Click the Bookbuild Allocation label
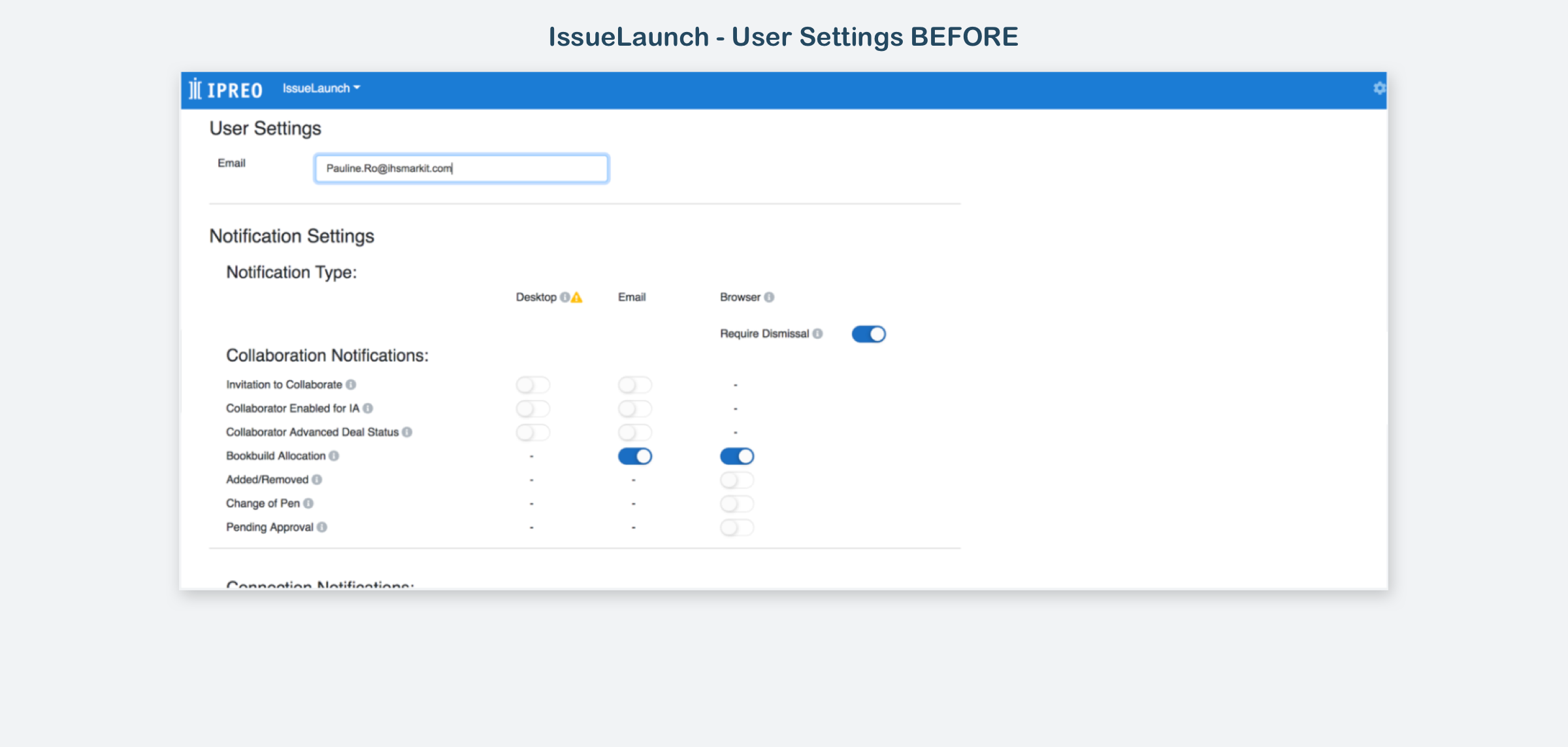 point(276,456)
